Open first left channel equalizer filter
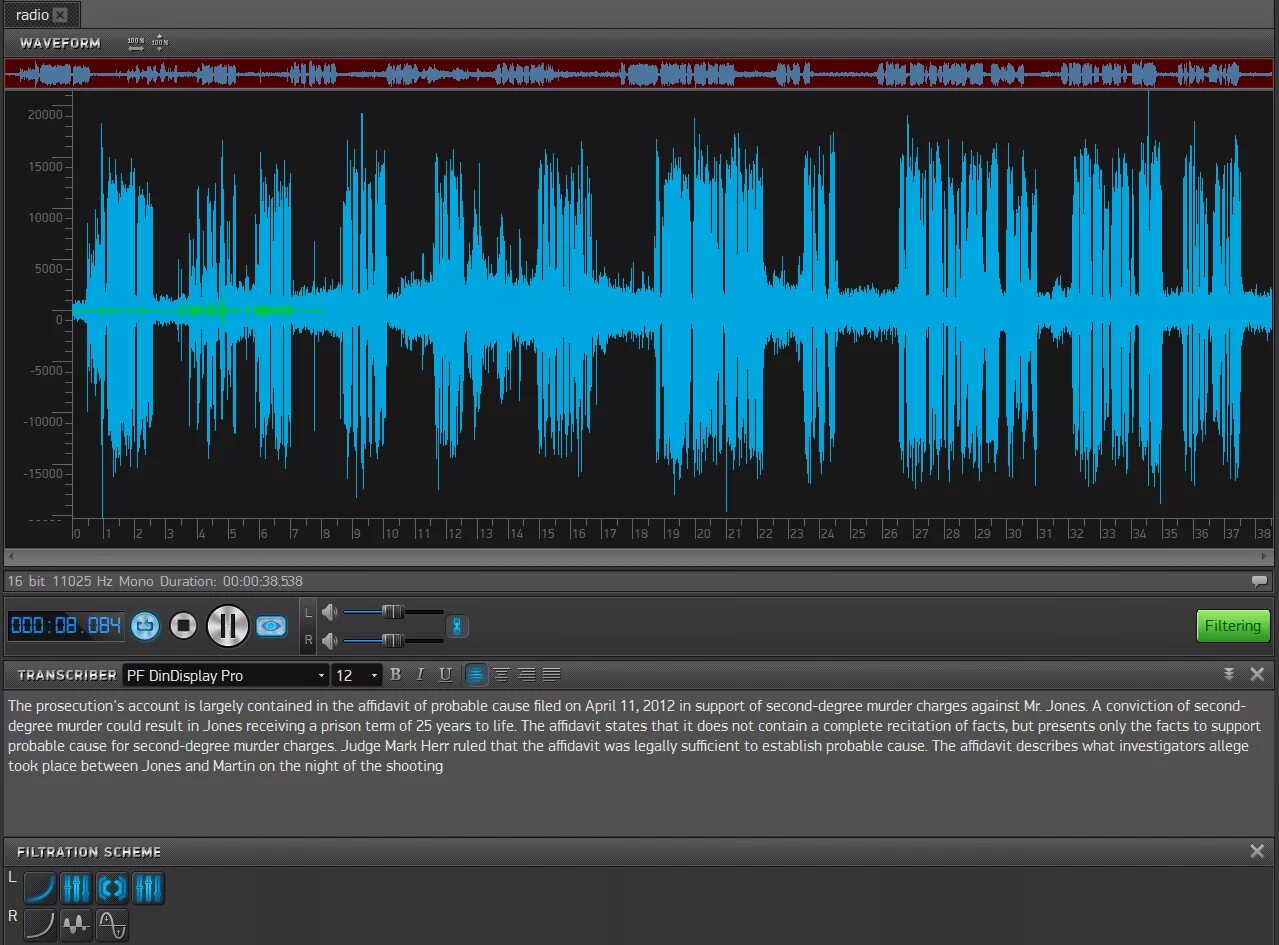The width and height of the screenshot is (1279, 945). [x=76, y=888]
